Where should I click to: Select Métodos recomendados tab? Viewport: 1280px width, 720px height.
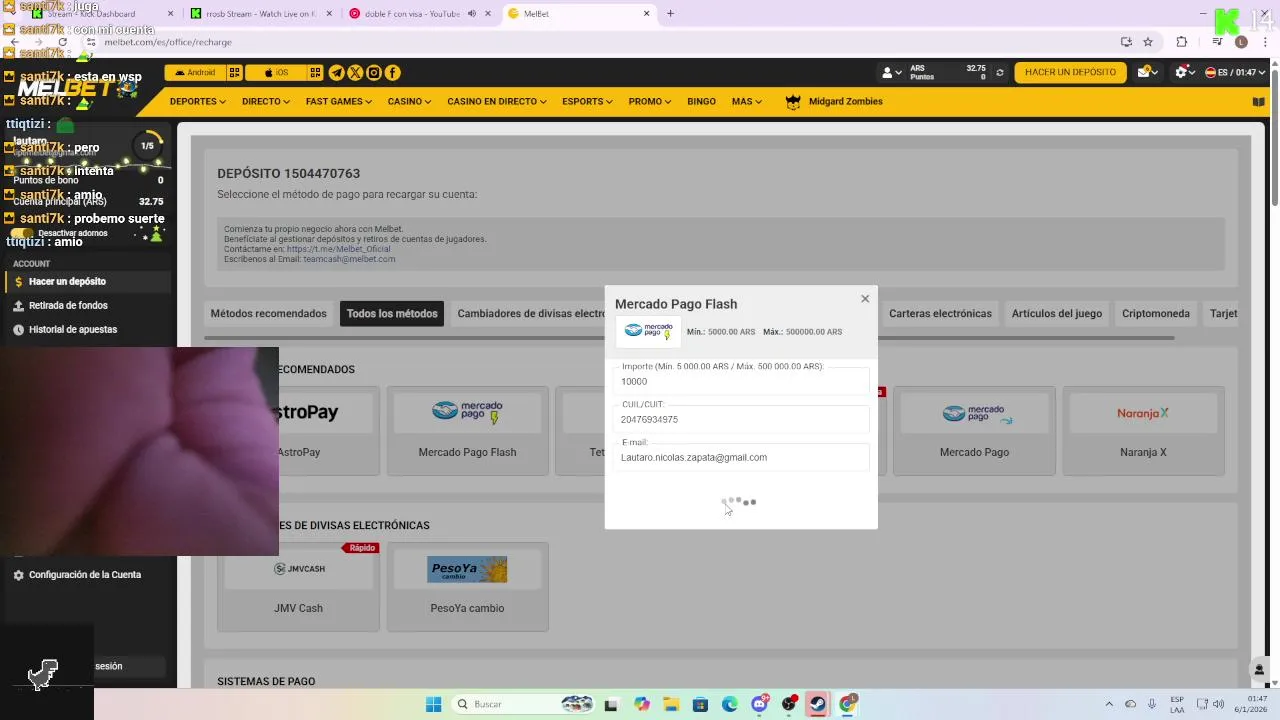pos(268,314)
